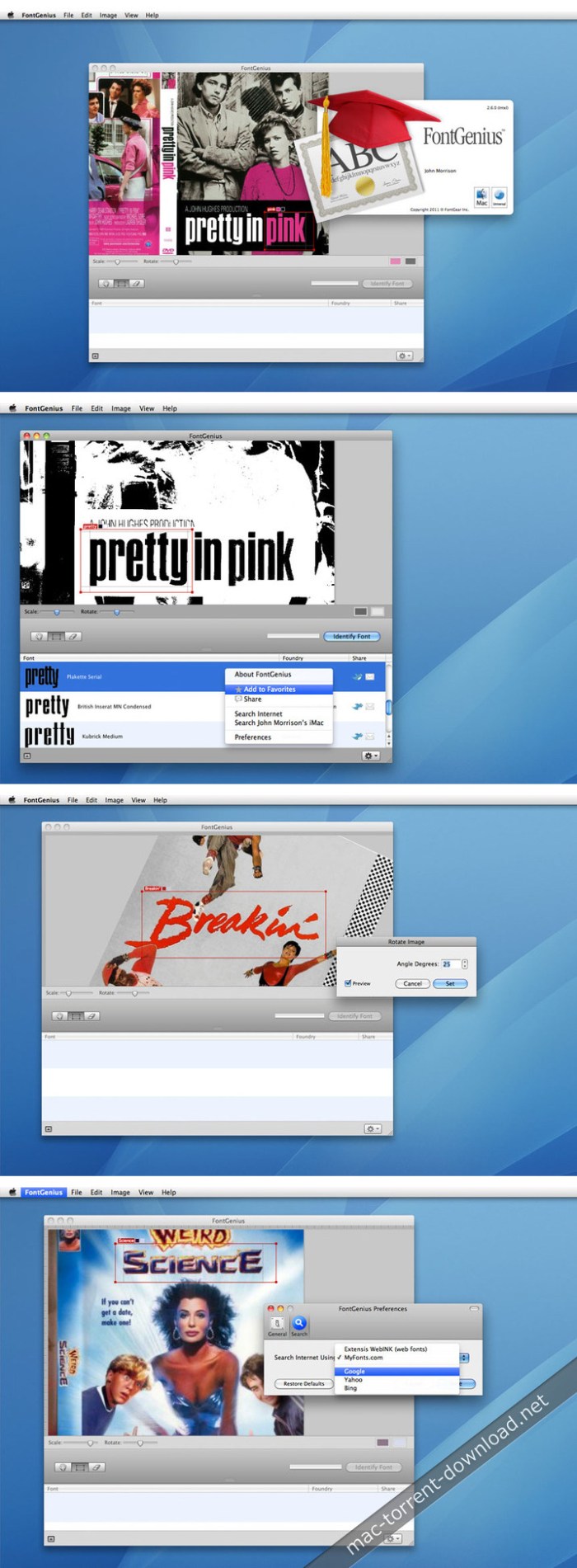This screenshot has height=1568, width=577.
Task: Switch to the General tab in Preferences
Action: pos(277,1326)
